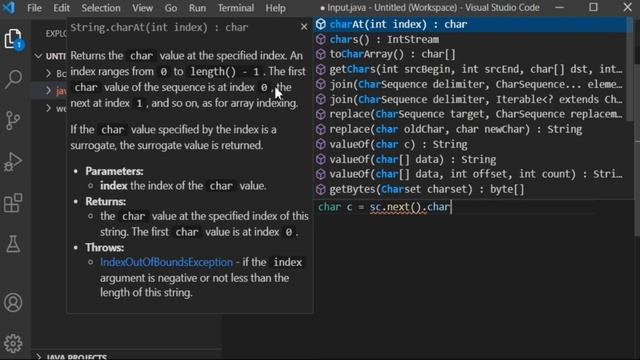Click method icon beside valueOf(char c)

(321, 144)
